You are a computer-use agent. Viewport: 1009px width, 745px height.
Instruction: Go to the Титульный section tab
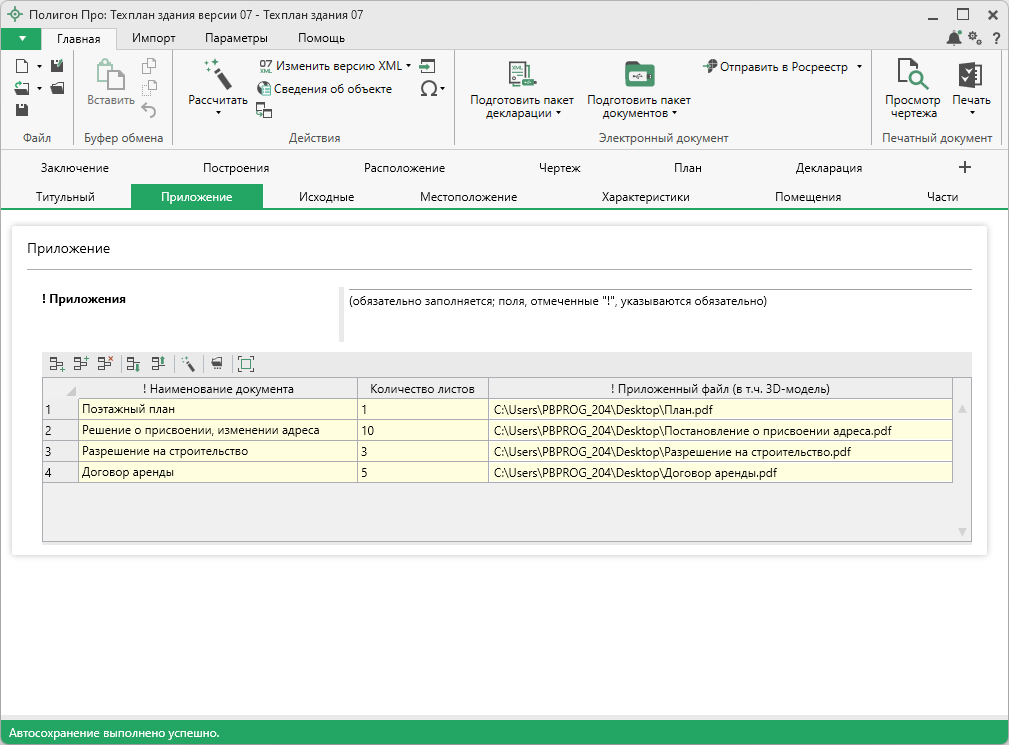click(x=65, y=197)
